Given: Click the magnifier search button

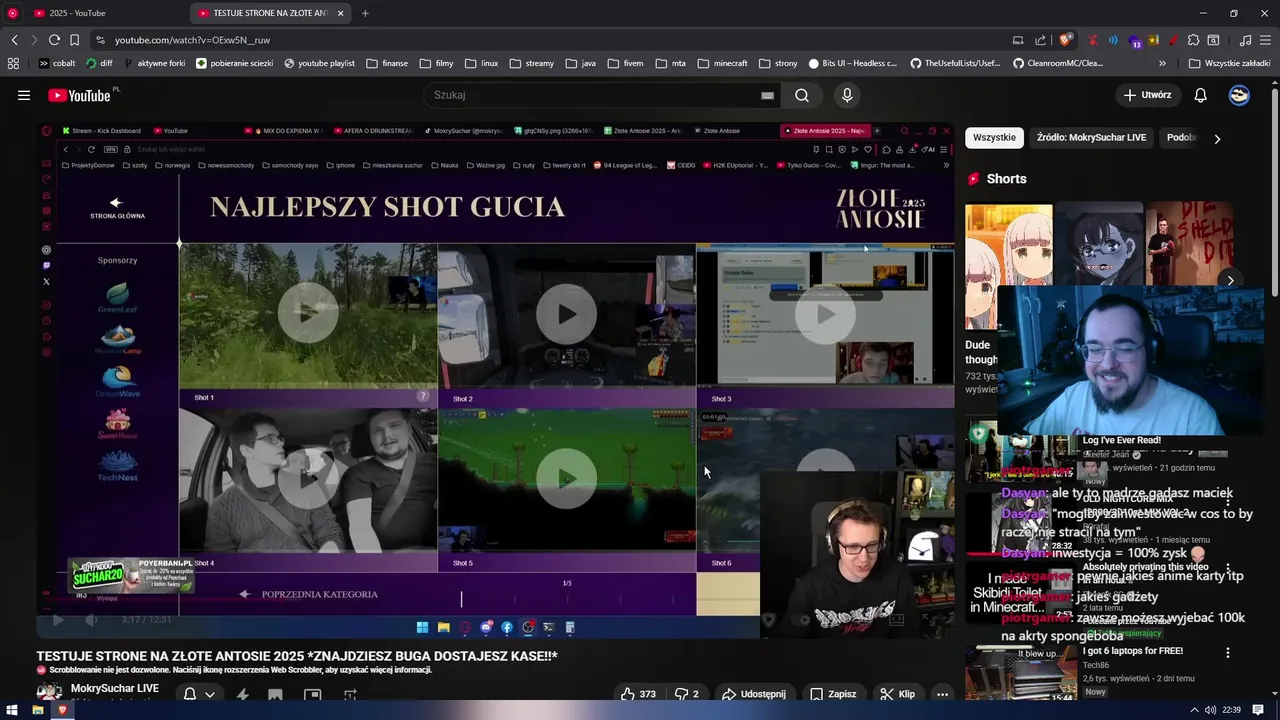Looking at the screenshot, I should pos(802,95).
